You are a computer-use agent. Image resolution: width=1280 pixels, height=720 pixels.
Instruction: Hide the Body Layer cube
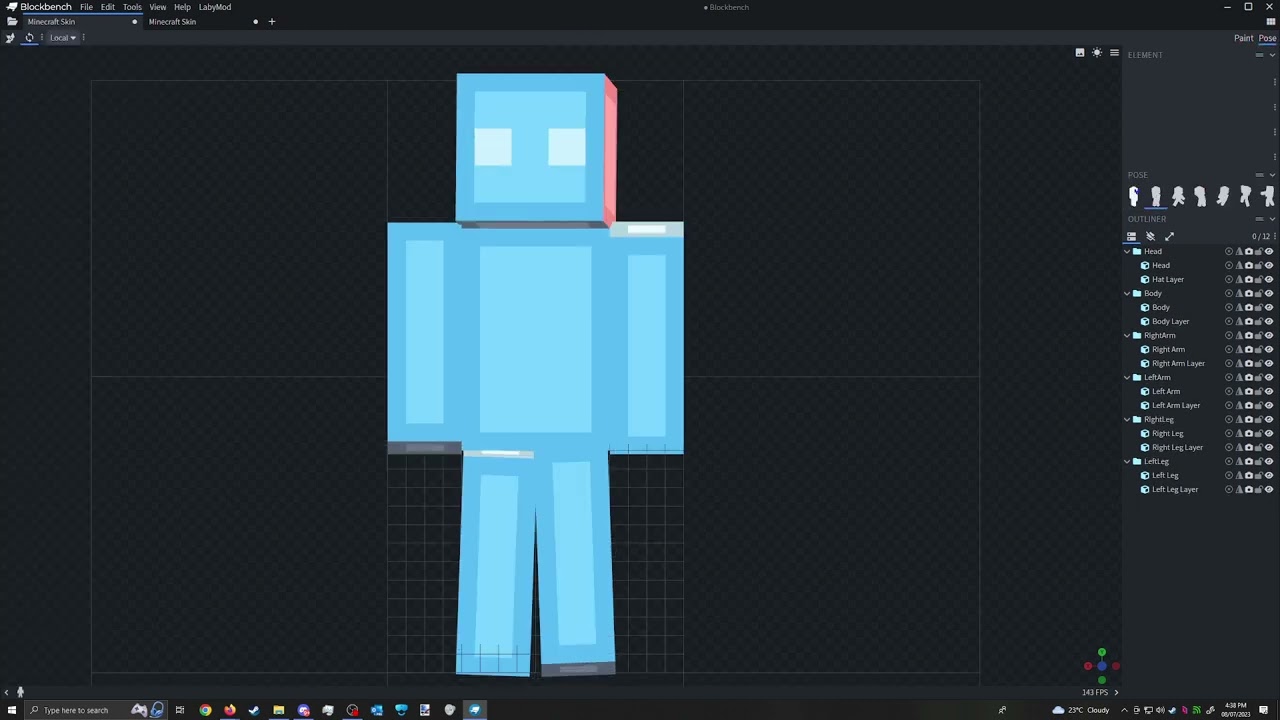pyautogui.click(x=1269, y=322)
